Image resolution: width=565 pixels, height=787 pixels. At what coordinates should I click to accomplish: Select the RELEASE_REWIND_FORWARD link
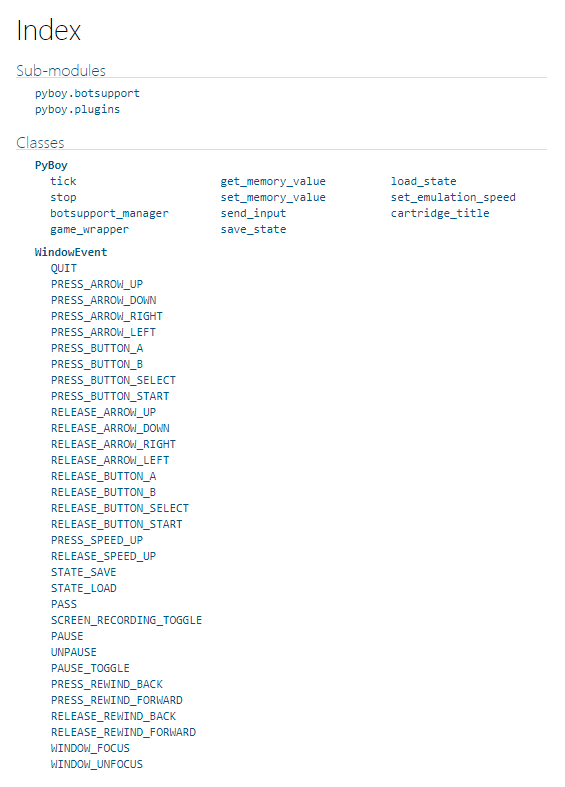123,732
